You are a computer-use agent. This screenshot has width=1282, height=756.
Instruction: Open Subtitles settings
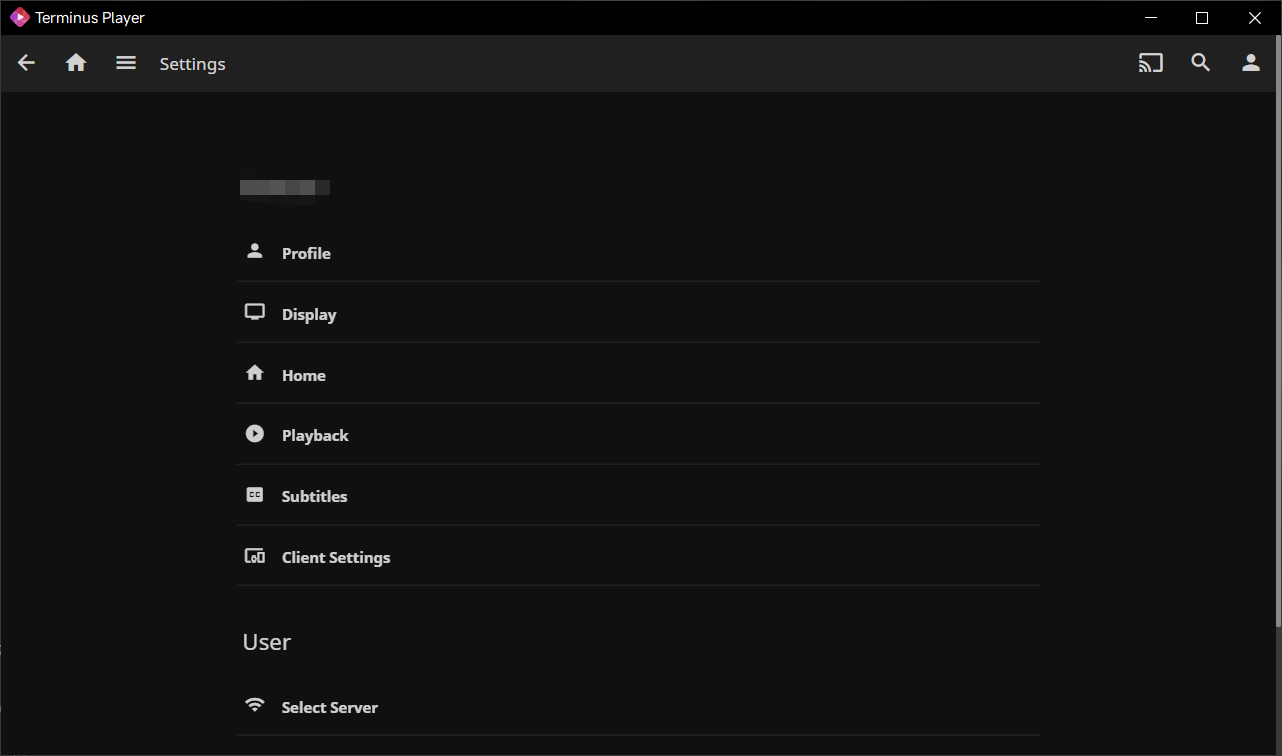314,496
